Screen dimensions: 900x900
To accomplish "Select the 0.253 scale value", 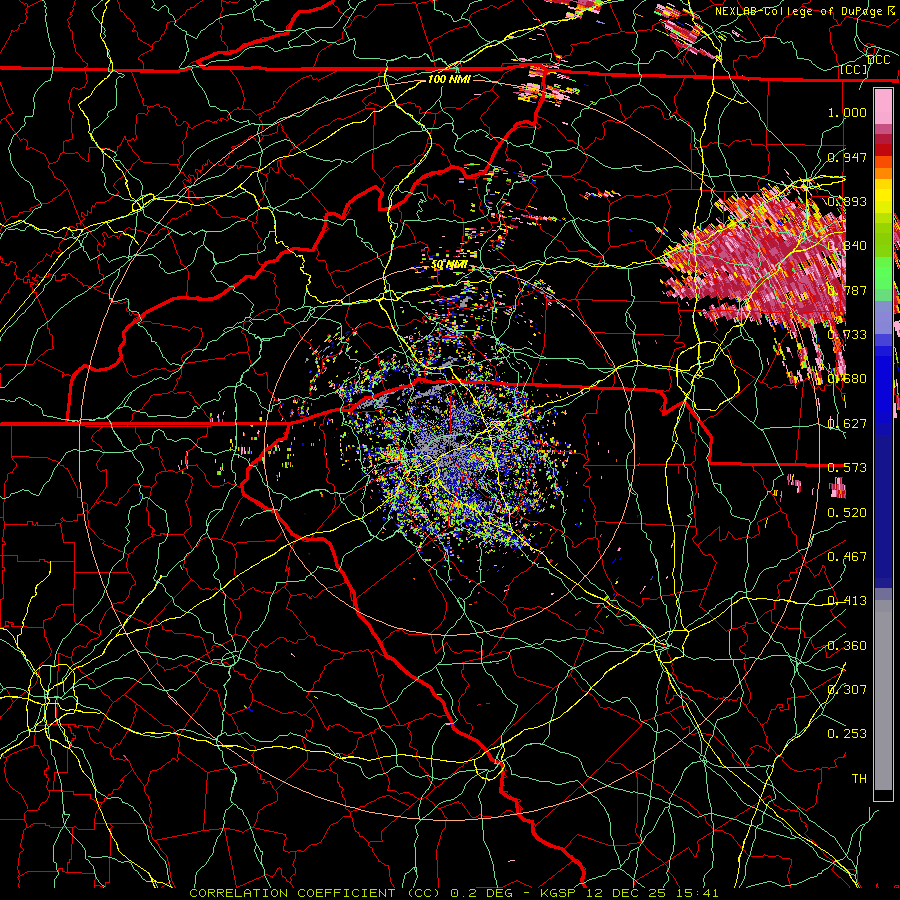I will (x=847, y=734).
